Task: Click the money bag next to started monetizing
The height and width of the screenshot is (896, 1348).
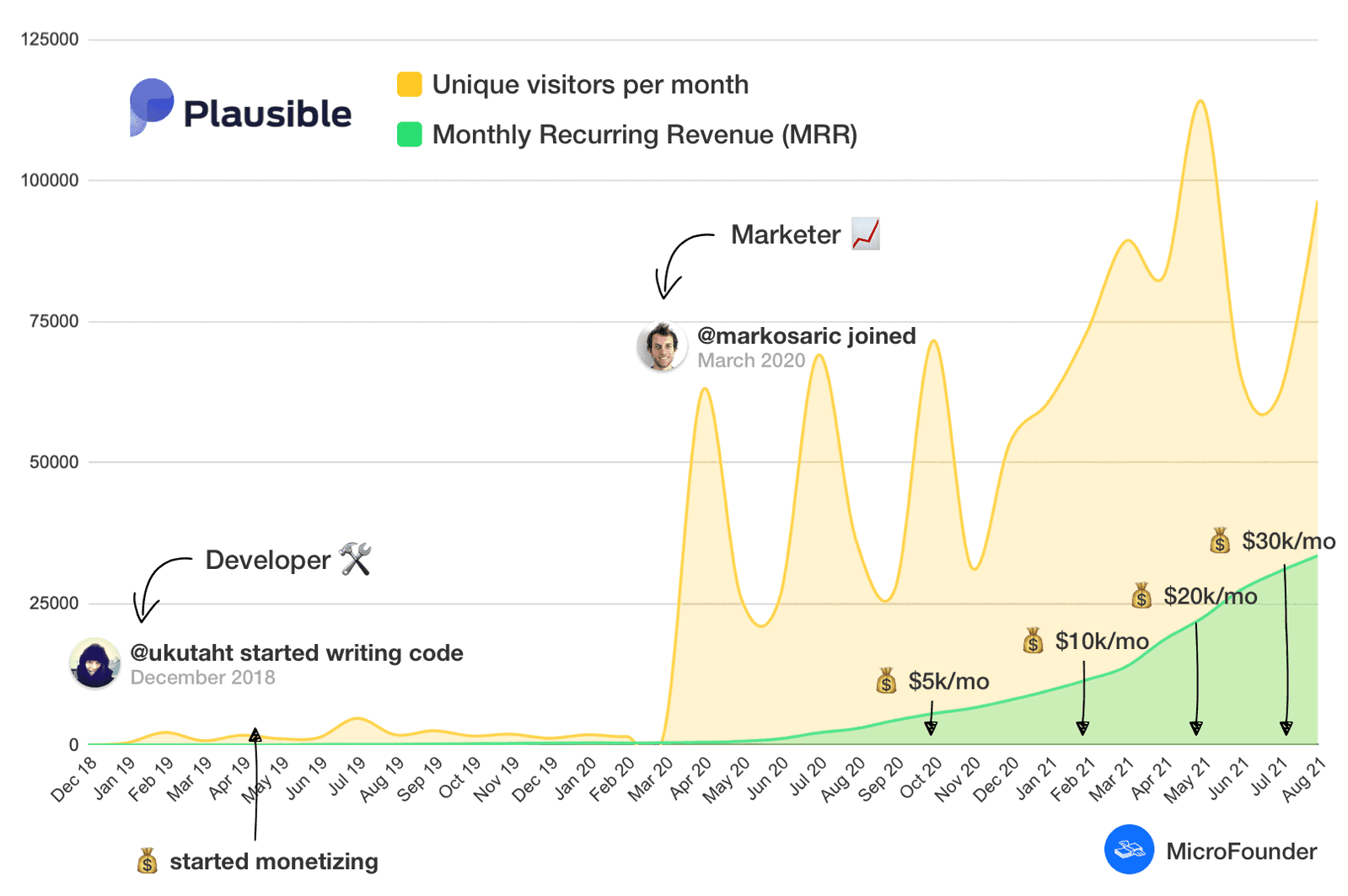Action: point(148,861)
